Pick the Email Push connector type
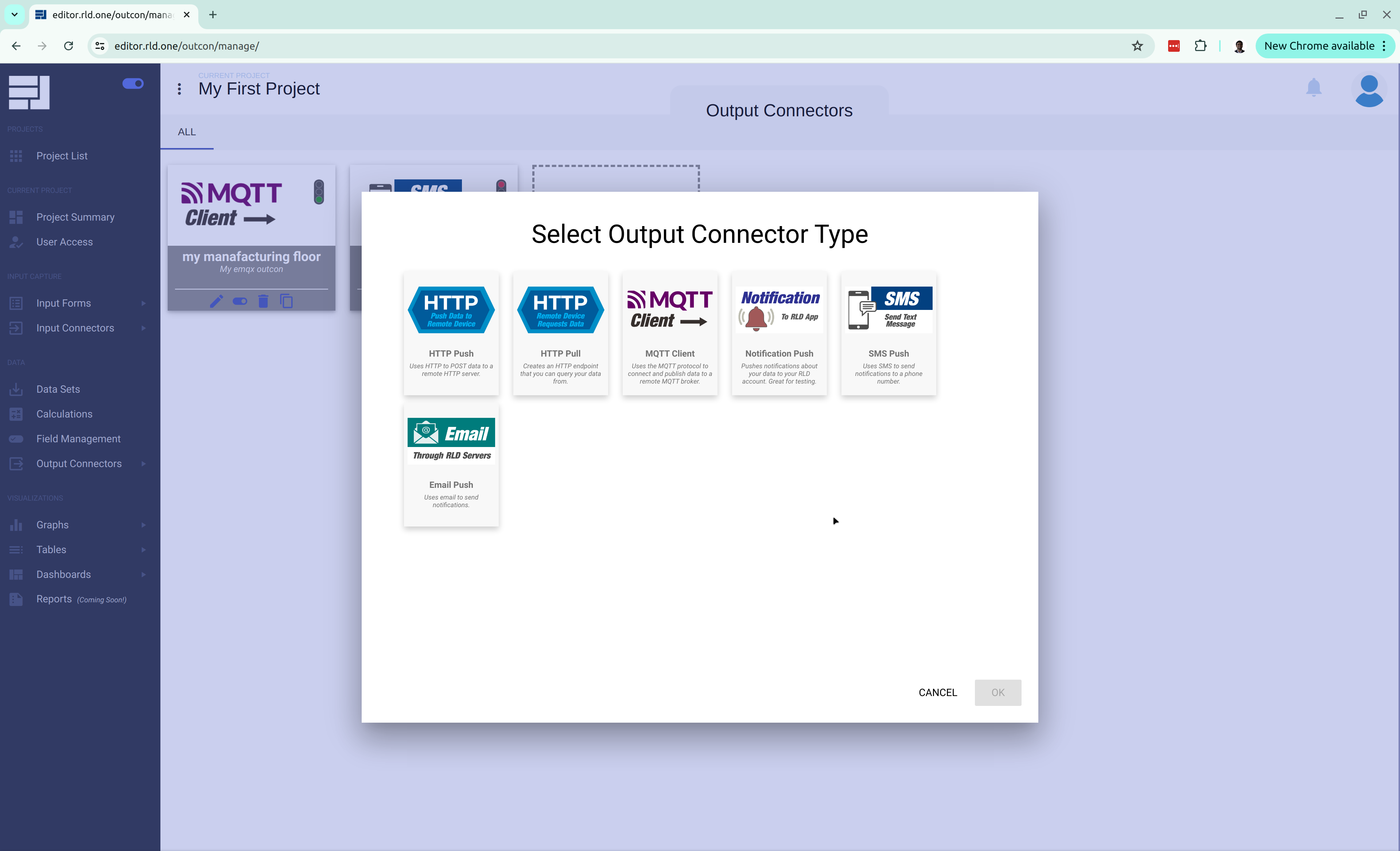The width and height of the screenshot is (1400, 851). point(451,465)
